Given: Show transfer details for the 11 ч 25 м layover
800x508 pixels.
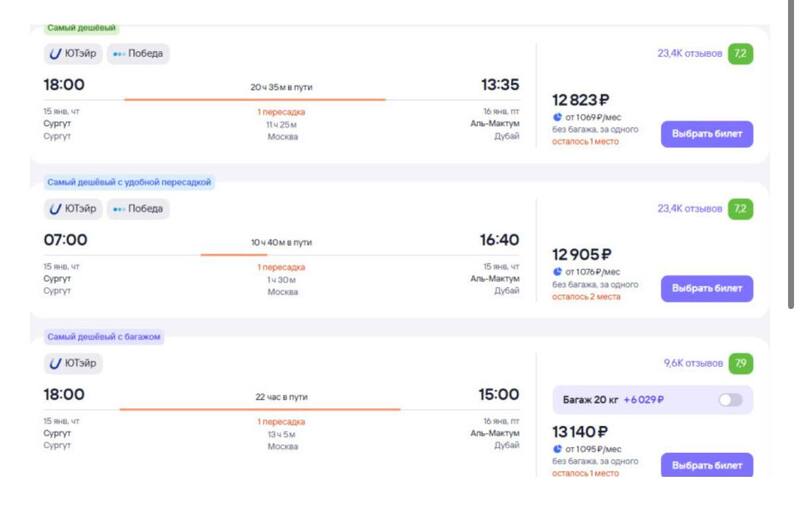Looking at the screenshot, I should coord(281,124).
